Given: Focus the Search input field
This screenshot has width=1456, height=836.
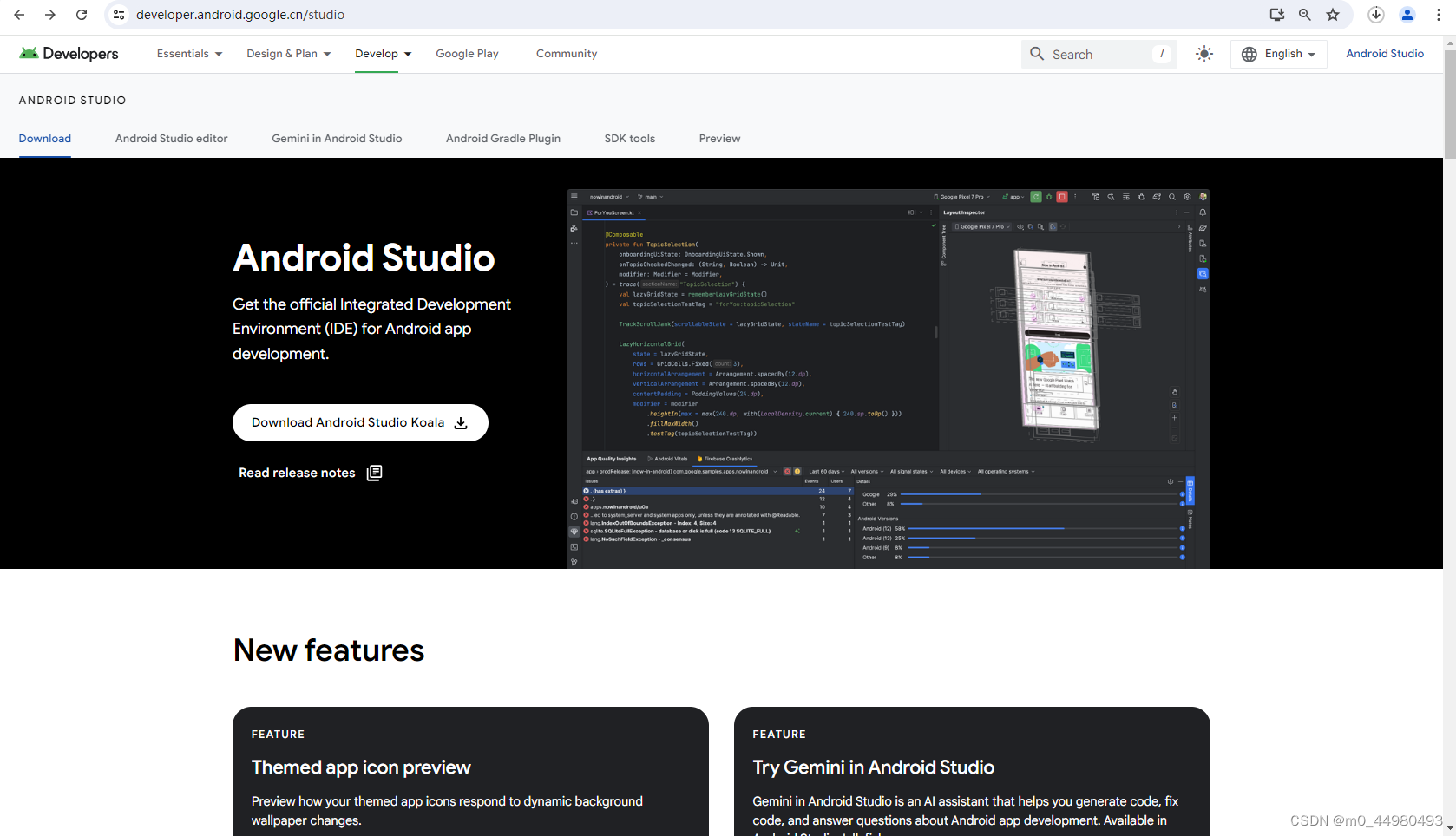Looking at the screenshot, I should (1099, 54).
